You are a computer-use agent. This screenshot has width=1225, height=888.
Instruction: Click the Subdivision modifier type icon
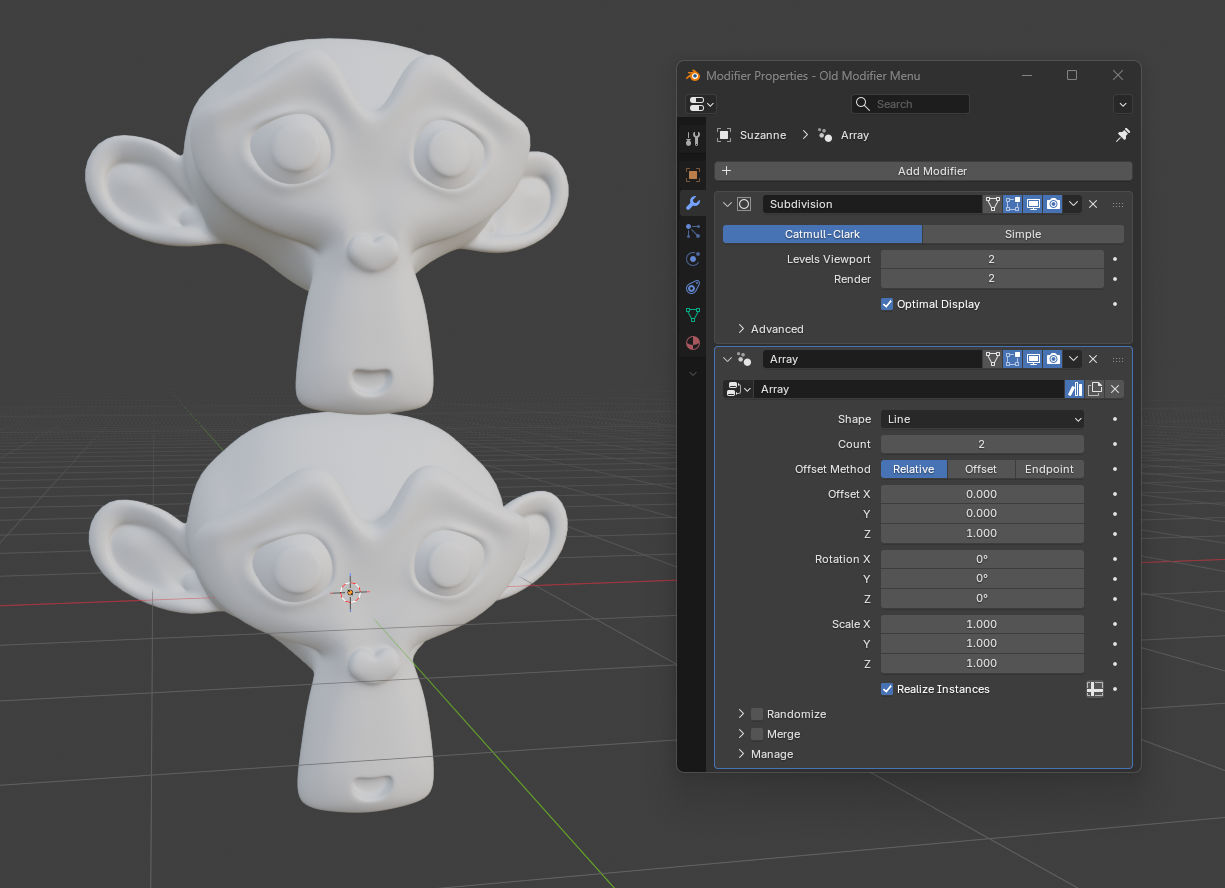(x=744, y=204)
